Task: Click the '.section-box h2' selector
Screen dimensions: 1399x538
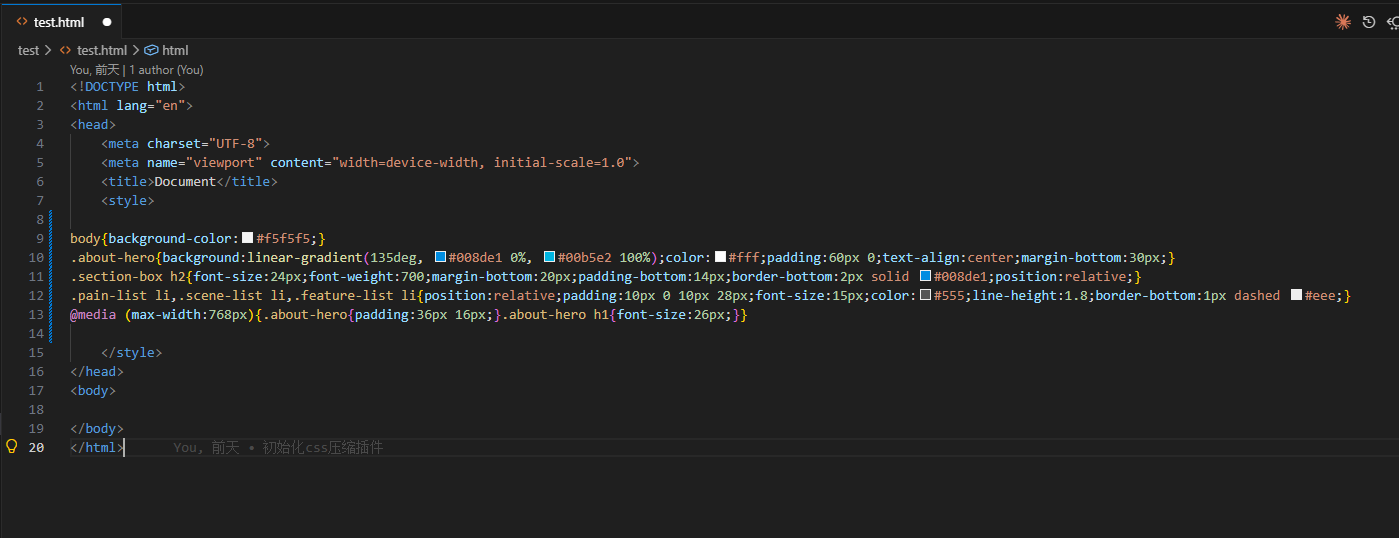Action: coord(128,276)
